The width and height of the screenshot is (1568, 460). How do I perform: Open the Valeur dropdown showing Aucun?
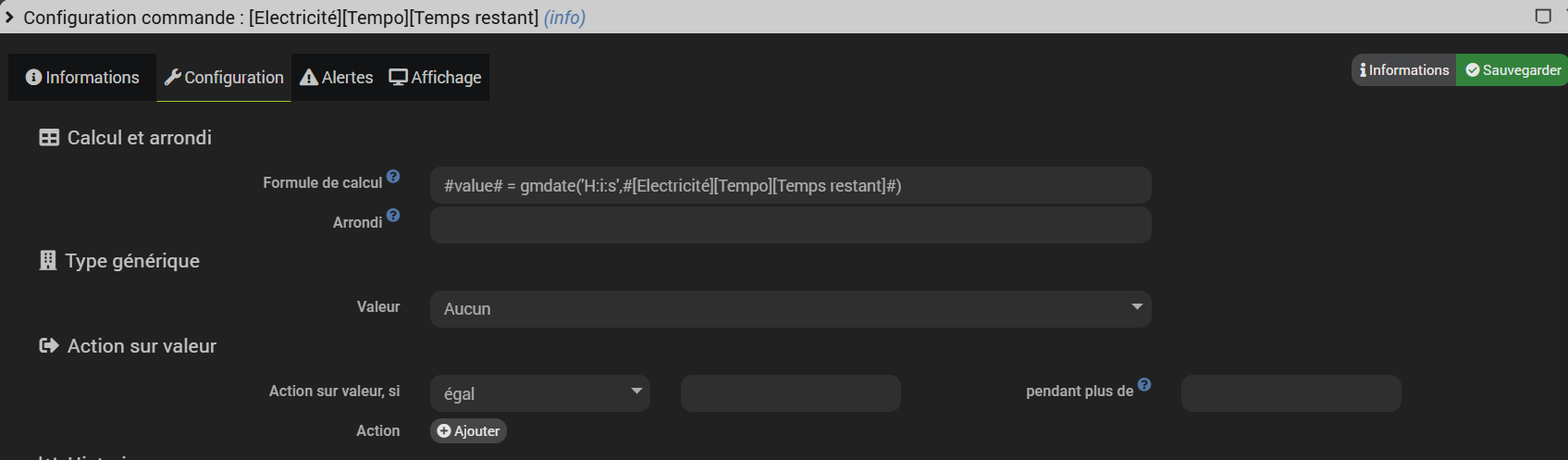point(790,309)
